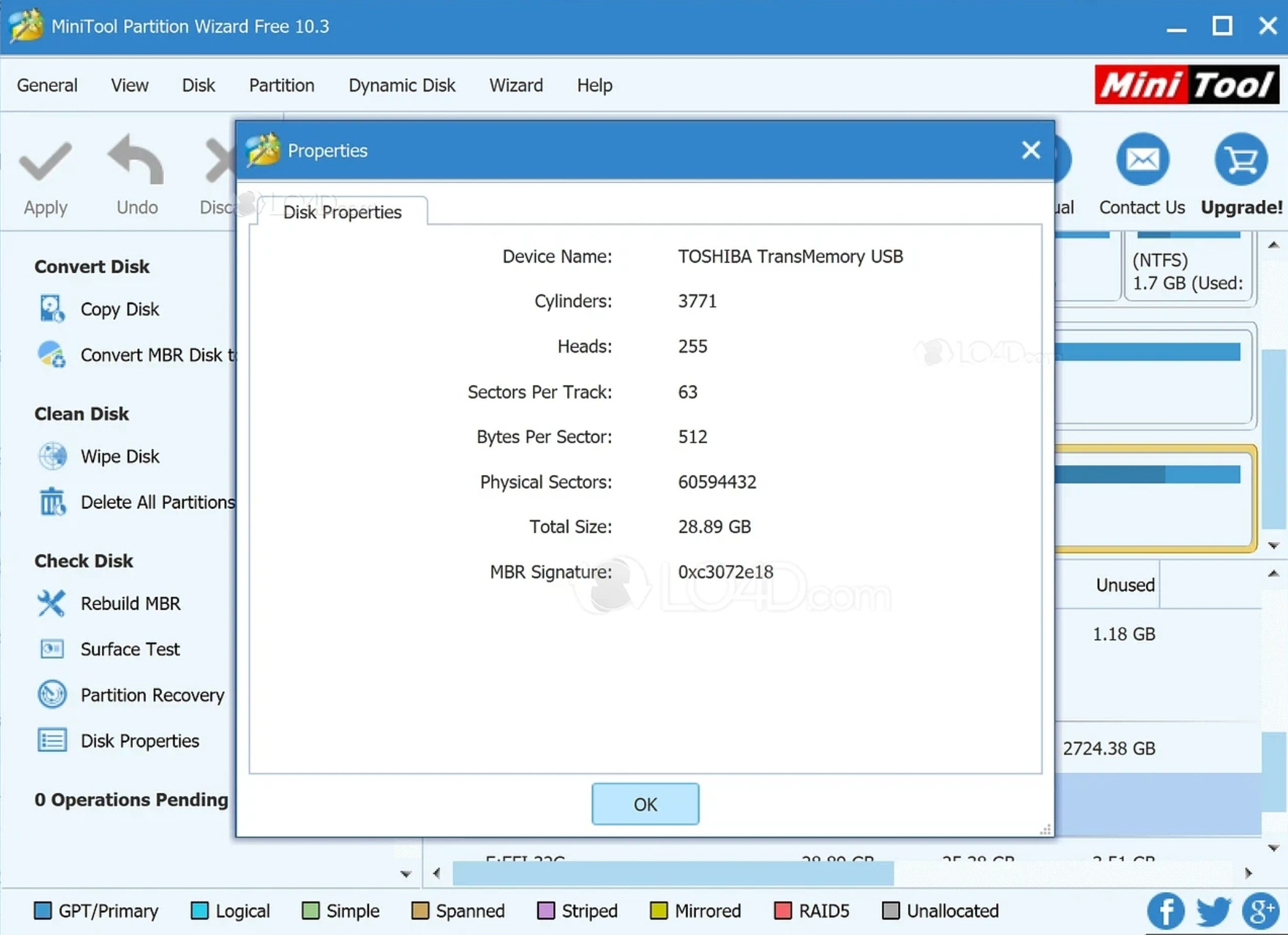Click the Wipe Disk icon
The height and width of the screenshot is (935, 1288).
52,456
